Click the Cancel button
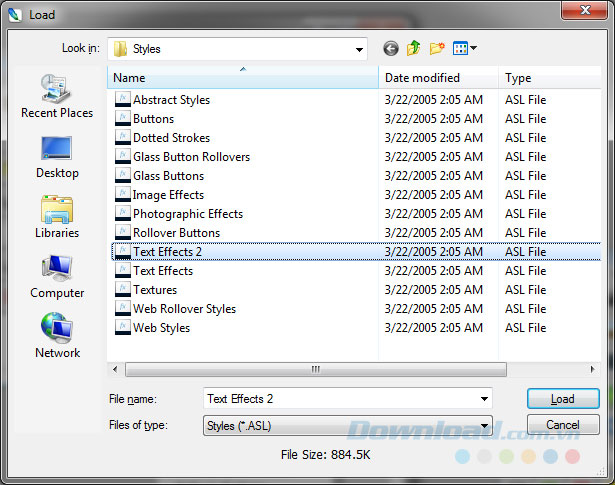Image resolution: width=615 pixels, height=485 pixels. pos(563,425)
